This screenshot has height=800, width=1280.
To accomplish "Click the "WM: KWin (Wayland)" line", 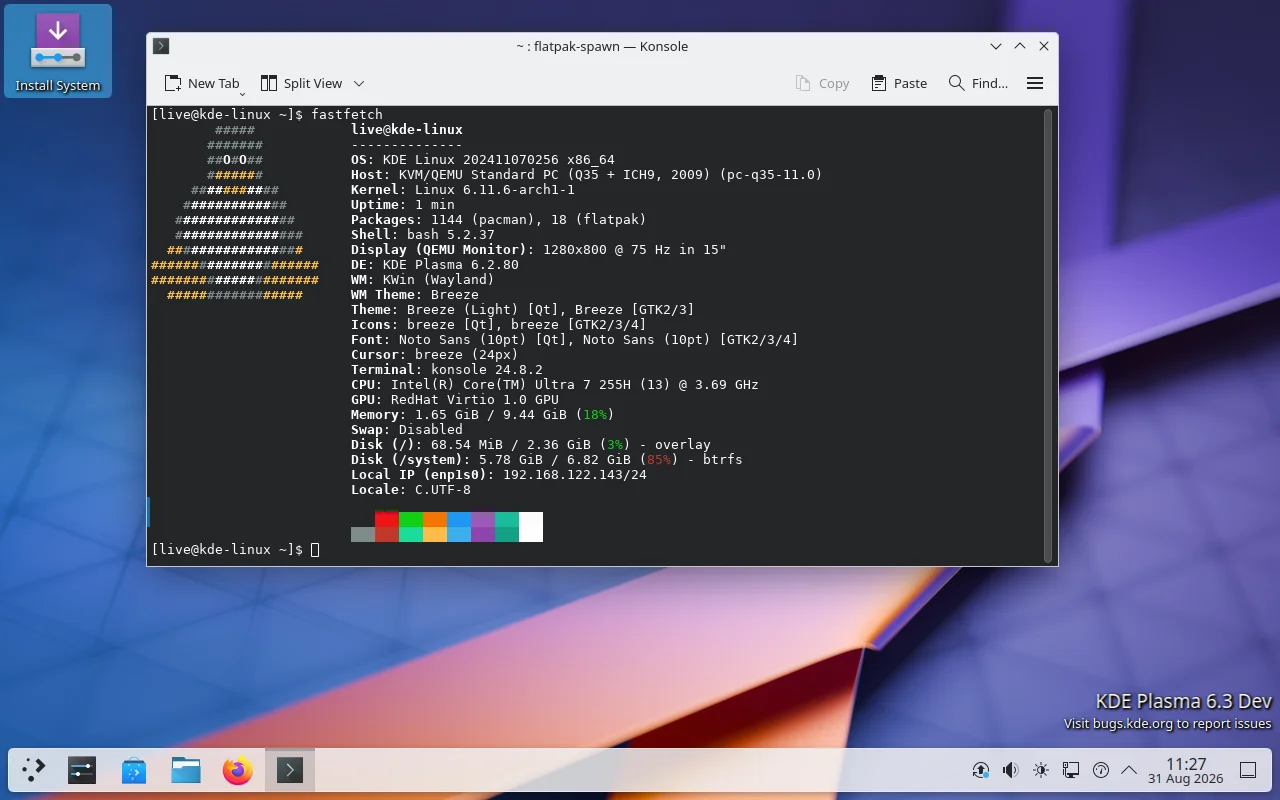I will coord(423,280).
